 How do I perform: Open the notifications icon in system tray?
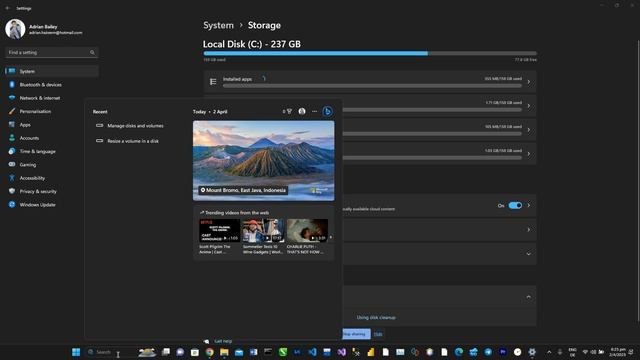point(632,352)
